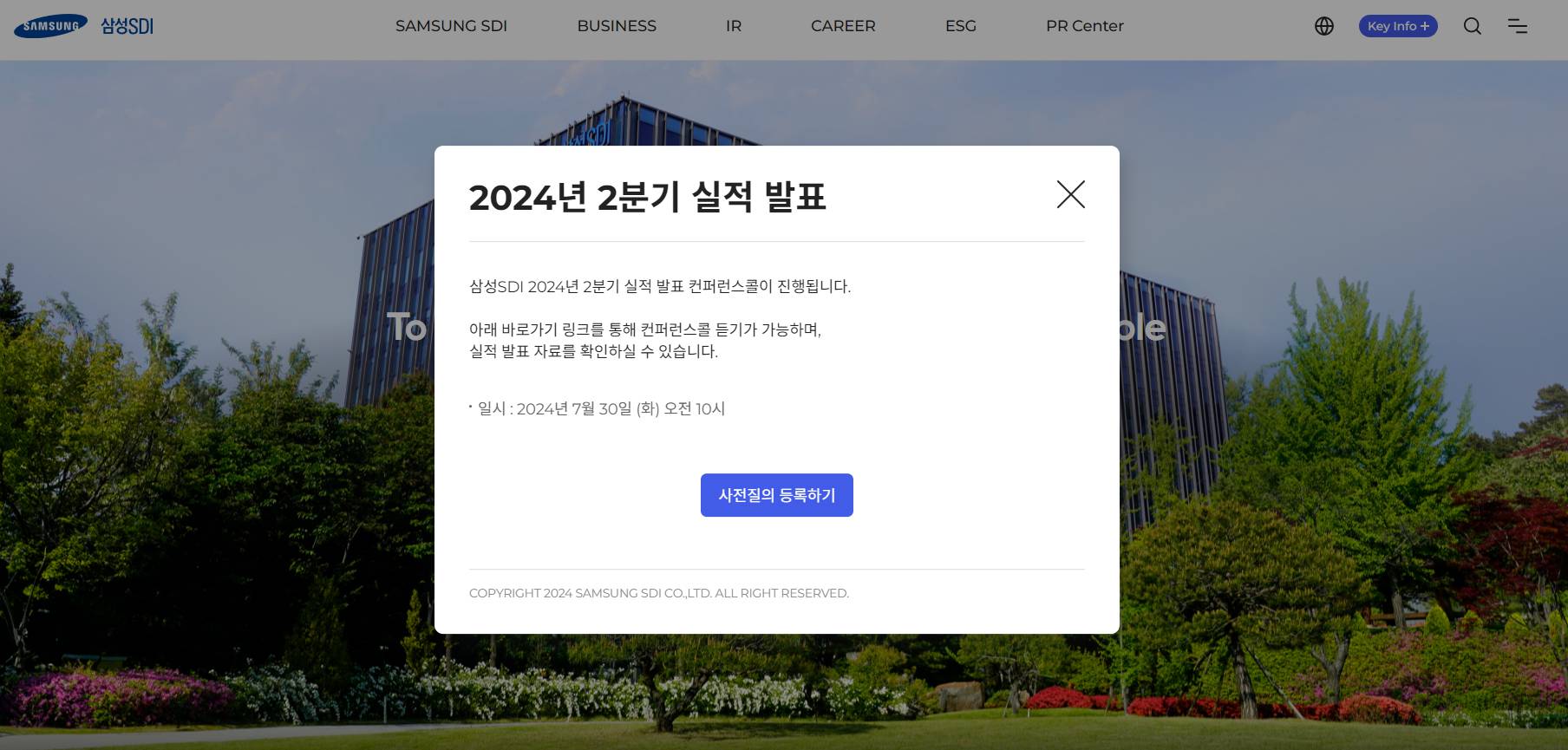Click the 사전질의 등록하기 button
Viewport: 1568px width, 750px height.
[777, 495]
